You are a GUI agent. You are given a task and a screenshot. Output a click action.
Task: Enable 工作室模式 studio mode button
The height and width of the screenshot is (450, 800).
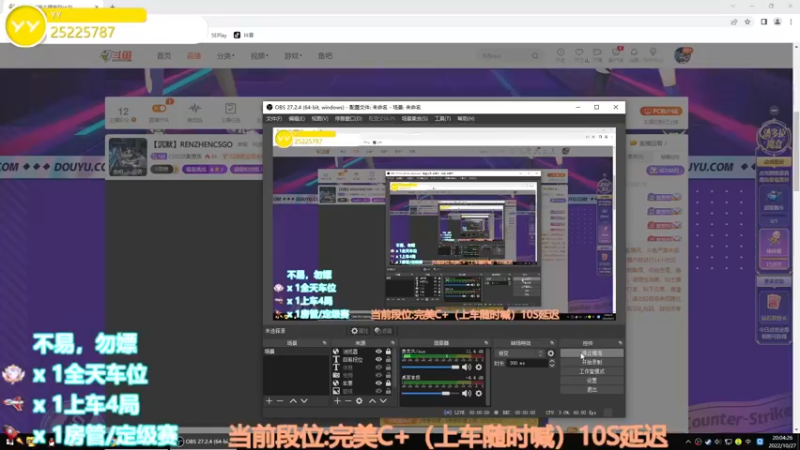592,371
